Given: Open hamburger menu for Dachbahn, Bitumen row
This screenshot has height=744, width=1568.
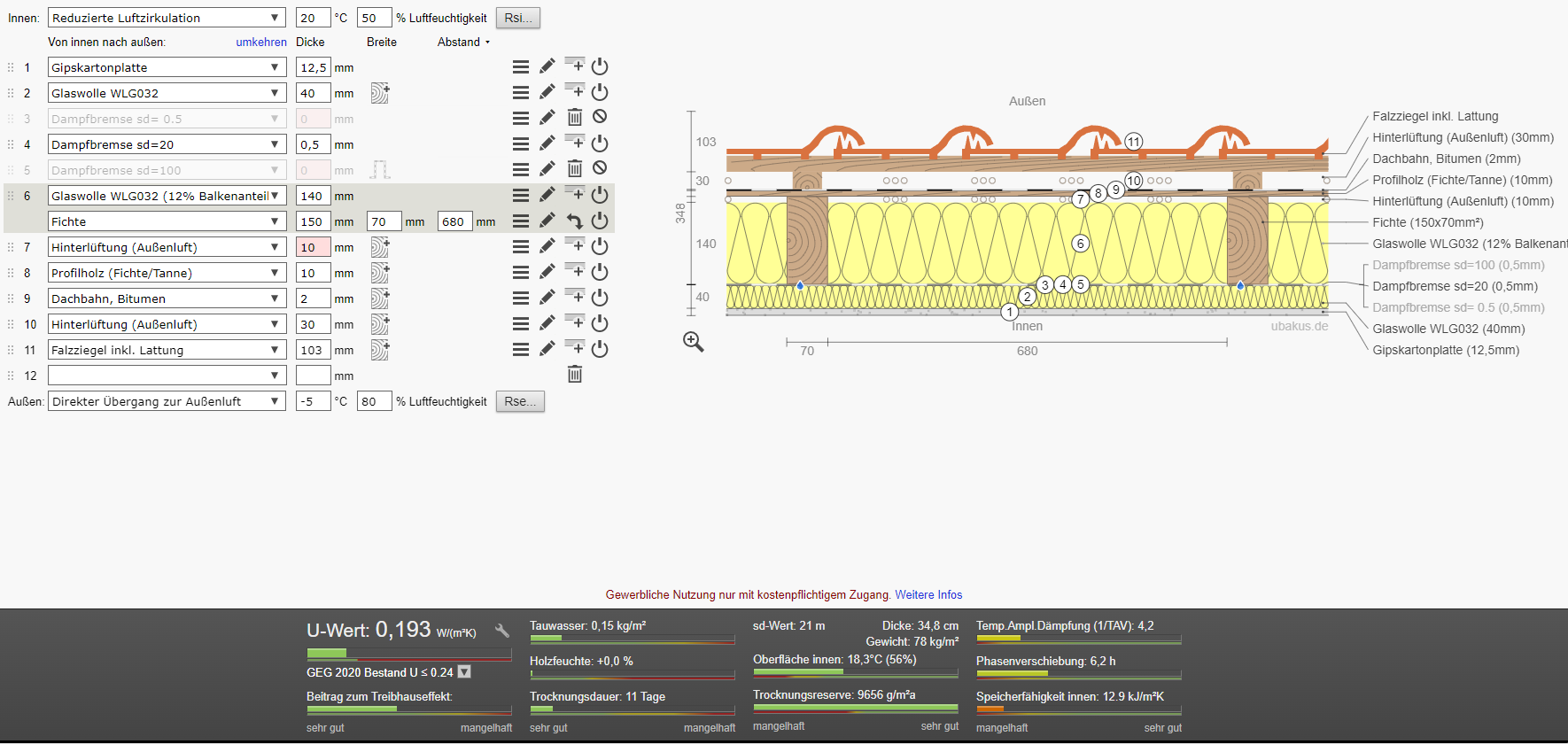Looking at the screenshot, I should click(x=521, y=298).
